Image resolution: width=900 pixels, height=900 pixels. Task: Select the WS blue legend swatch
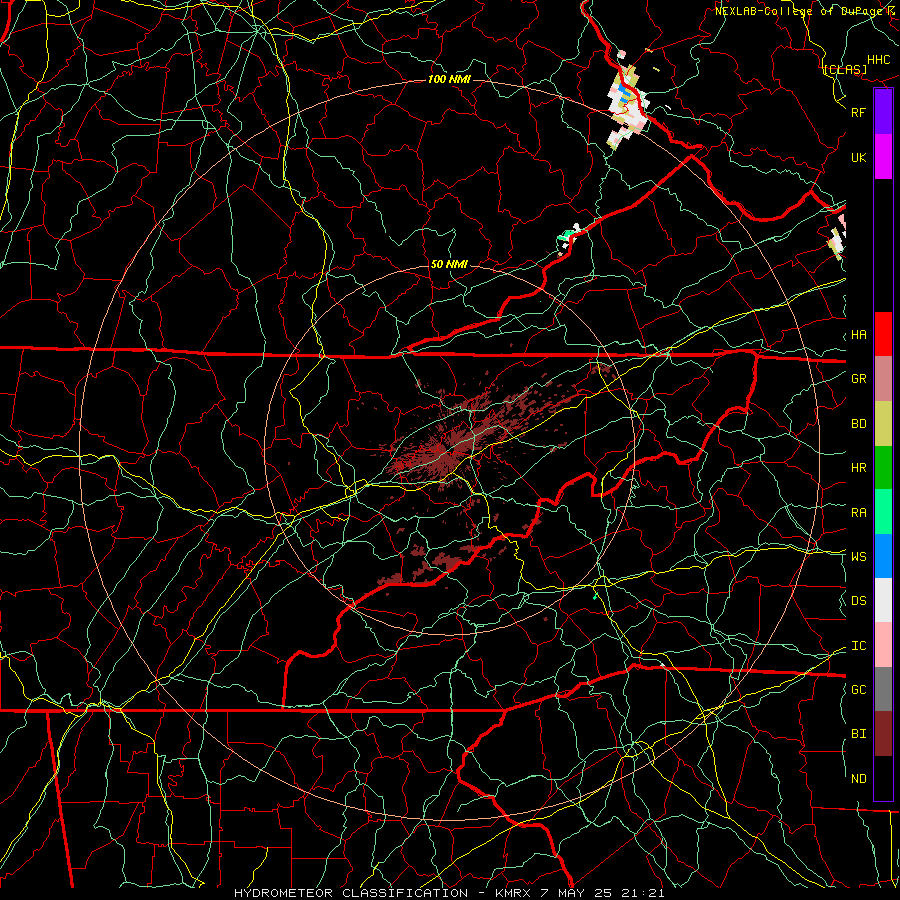pos(883,556)
